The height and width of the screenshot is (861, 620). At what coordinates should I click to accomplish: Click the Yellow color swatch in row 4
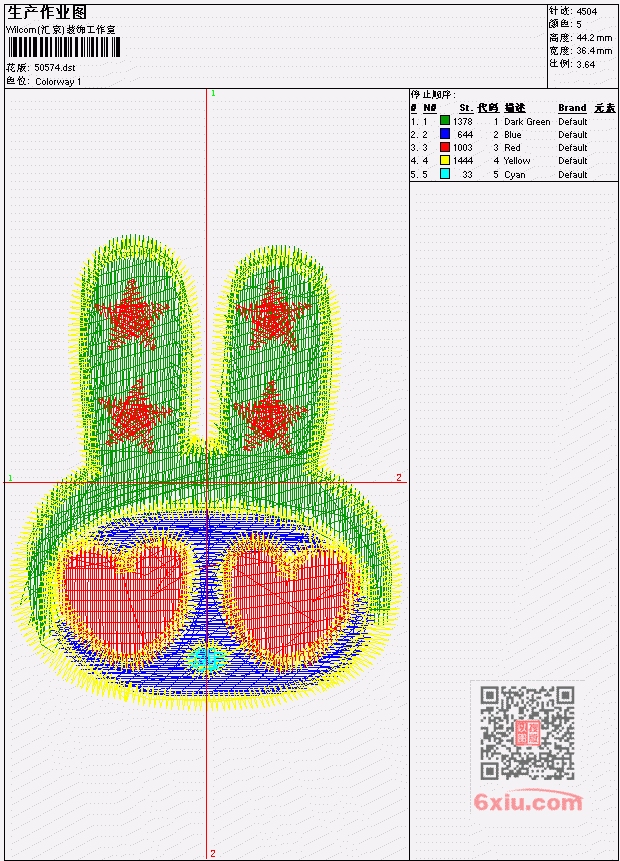point(445,160)
